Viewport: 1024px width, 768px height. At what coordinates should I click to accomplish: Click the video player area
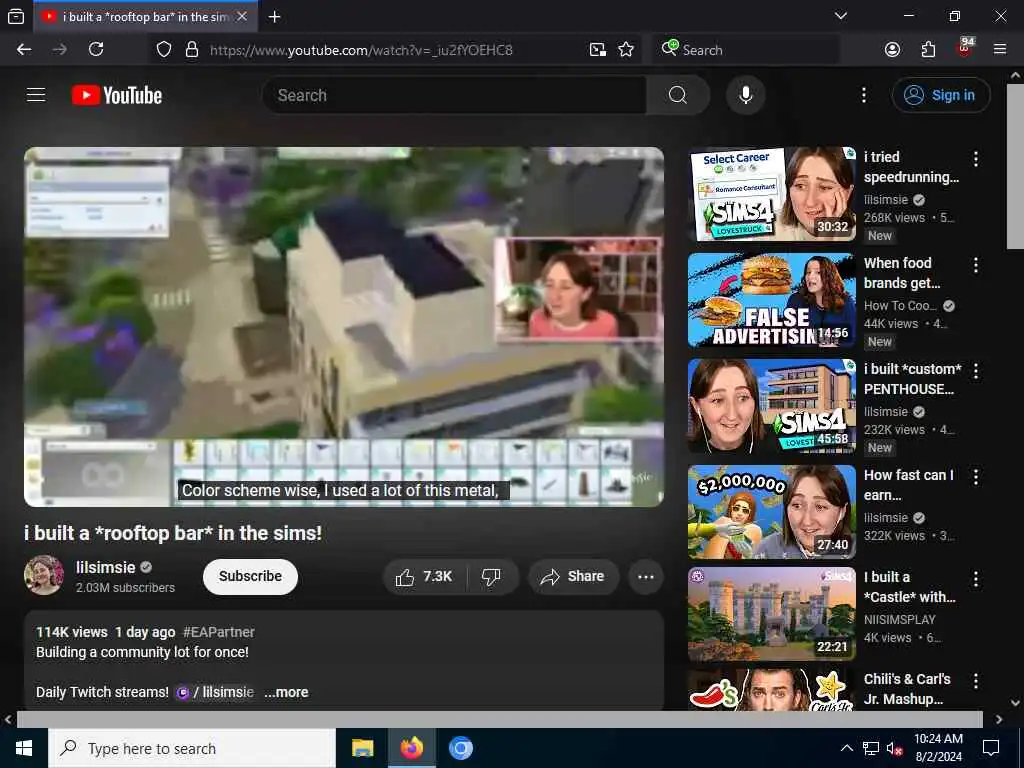[x=344, y=327]
